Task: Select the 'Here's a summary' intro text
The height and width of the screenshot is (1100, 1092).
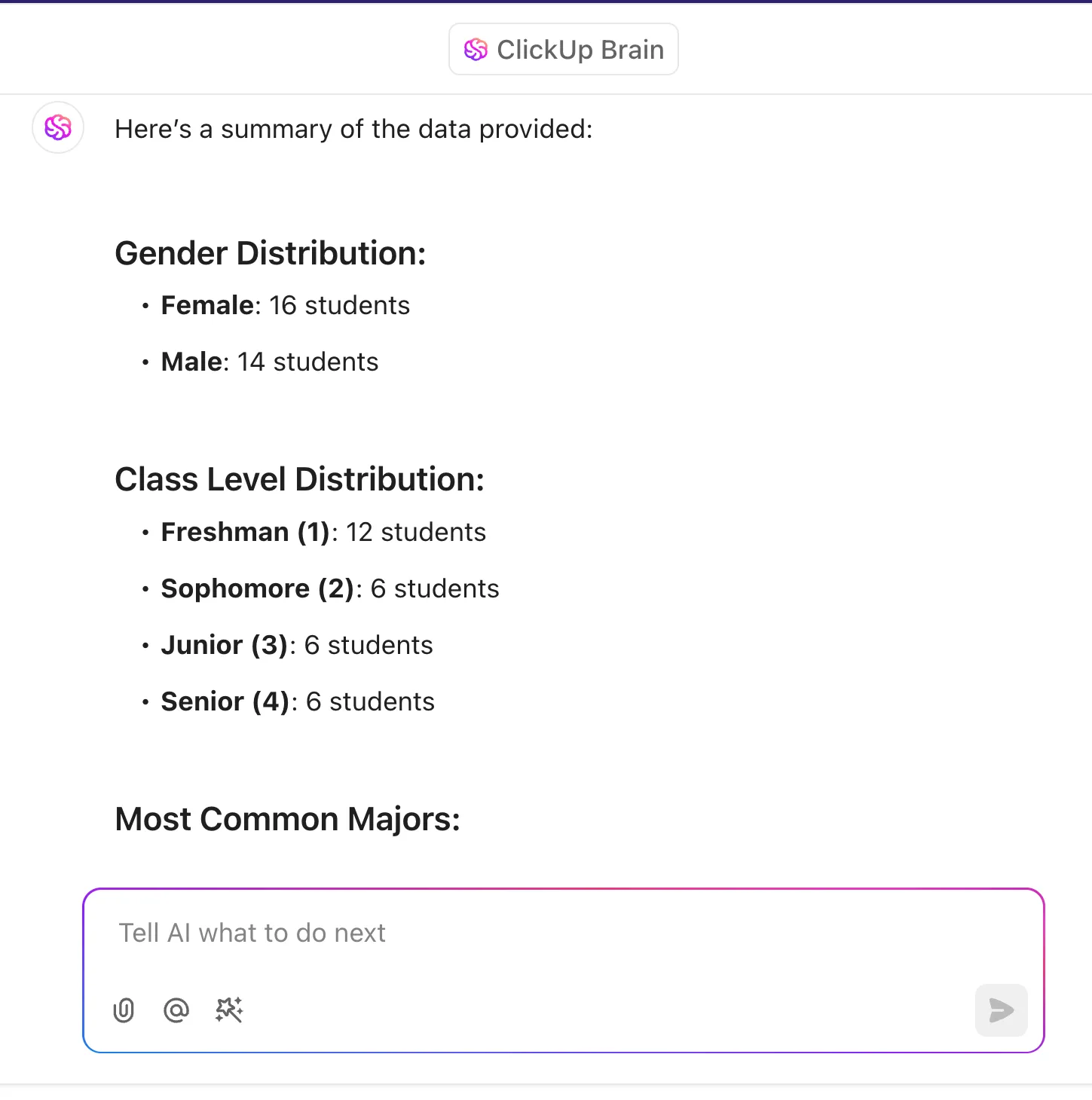Action: click(353, 129)
